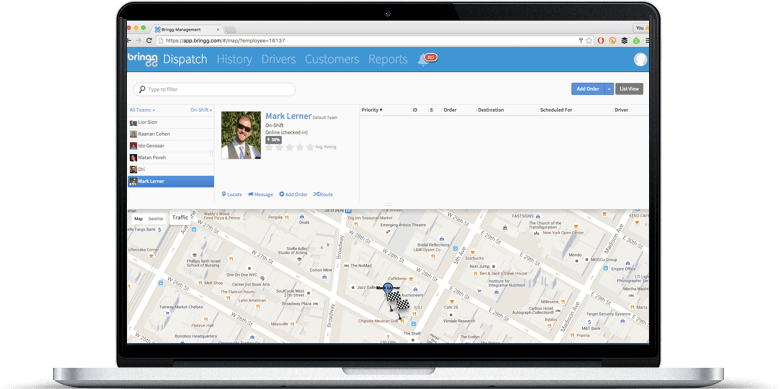
Task: Click the blue Add Order button
Action: coord(588,89)
